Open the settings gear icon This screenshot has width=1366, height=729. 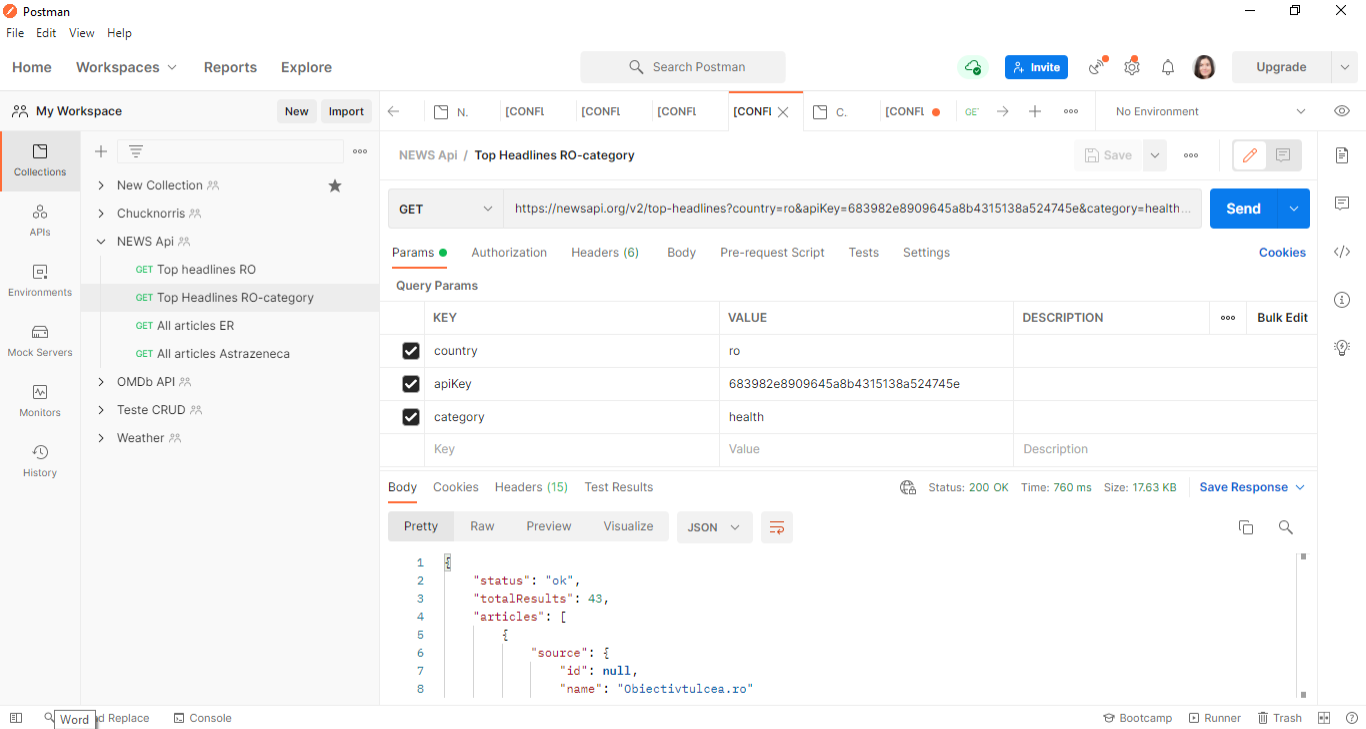[1132, 67]
